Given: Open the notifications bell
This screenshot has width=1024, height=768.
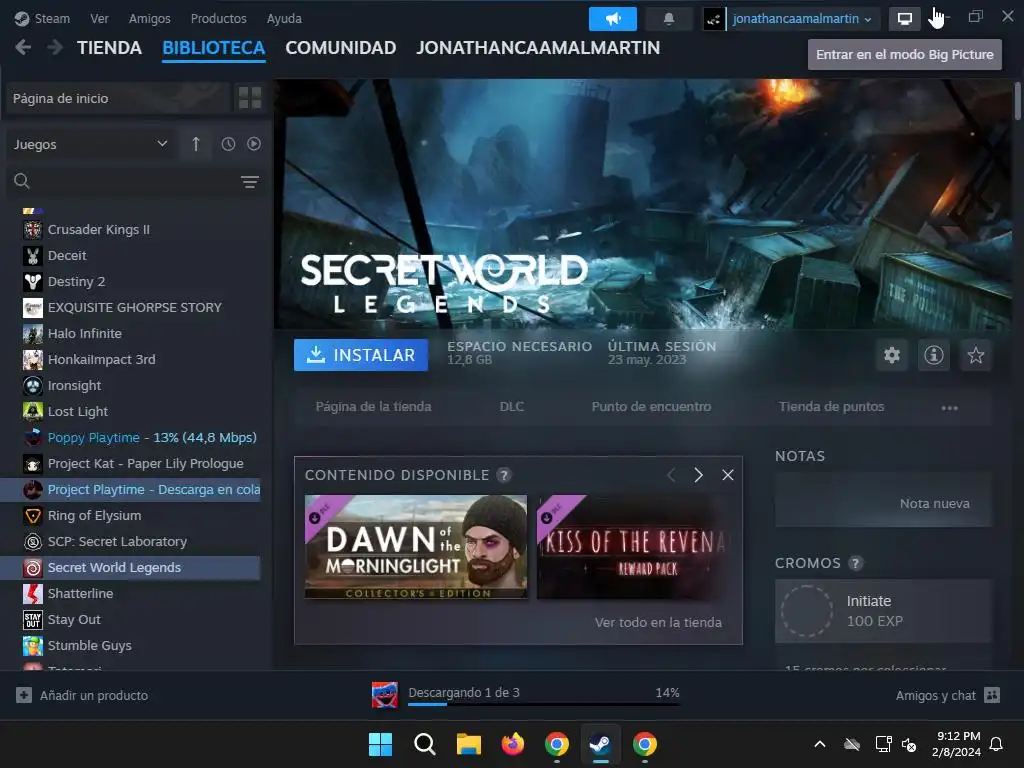Looking at the screenshot, I should tap(669, 19).
